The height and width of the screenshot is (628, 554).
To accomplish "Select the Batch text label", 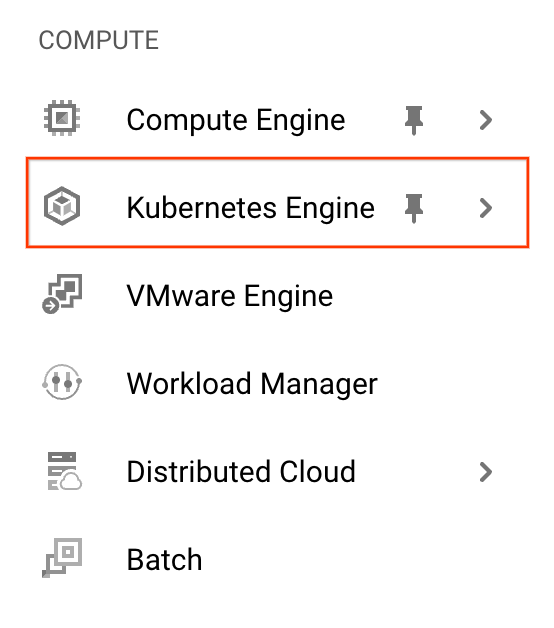I will [164, 560].
